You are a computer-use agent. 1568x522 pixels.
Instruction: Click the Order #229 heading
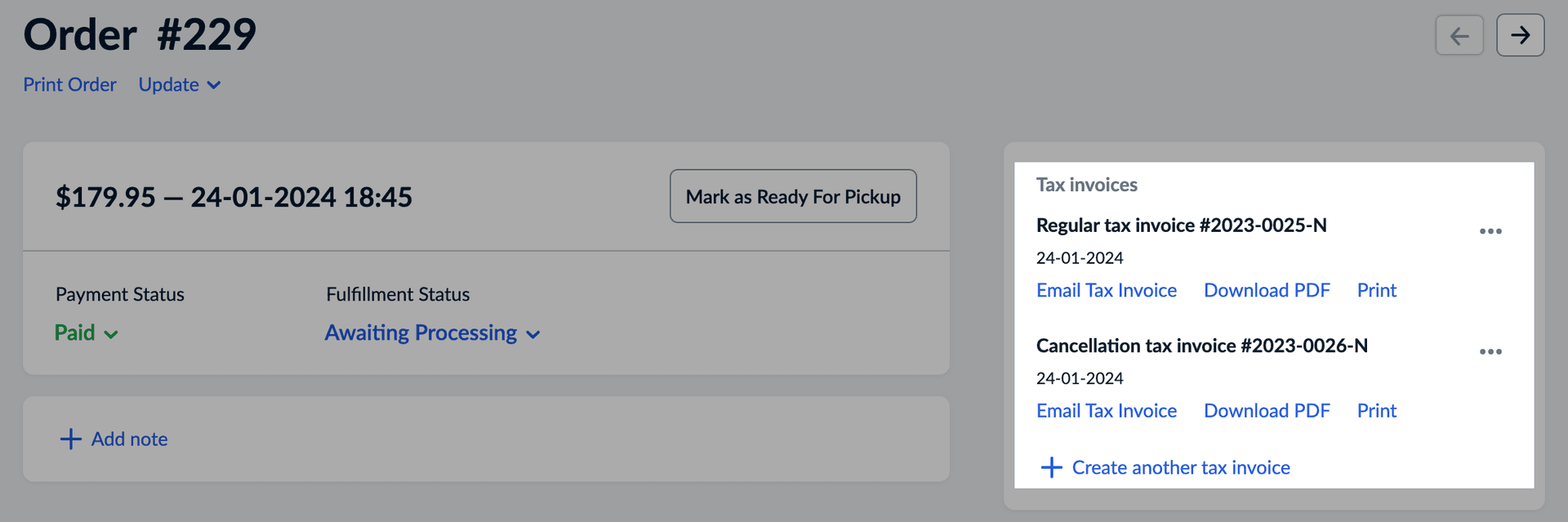pos(140,35)
